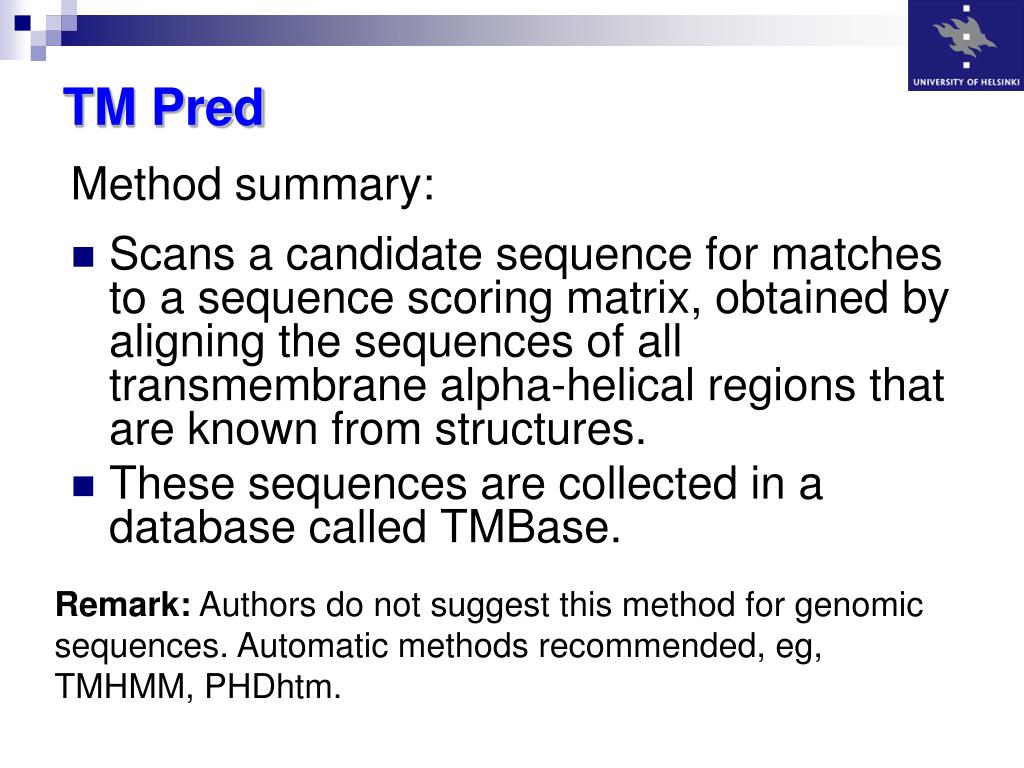Image resolution: width=1024 pixels, height=768 pixels.
Task: Click the University of Helsinki logo
Action: tap(966, 45)
